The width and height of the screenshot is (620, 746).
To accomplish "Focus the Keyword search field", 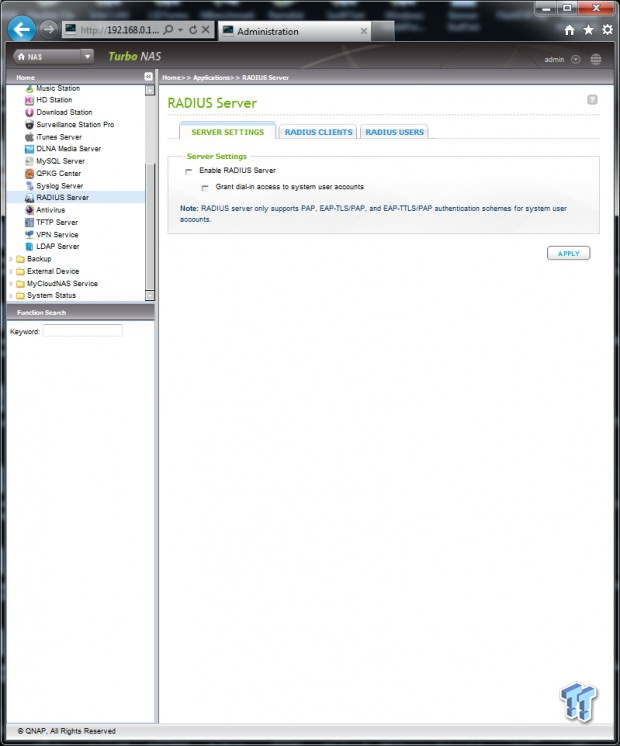I will click(x=82, y=331).
